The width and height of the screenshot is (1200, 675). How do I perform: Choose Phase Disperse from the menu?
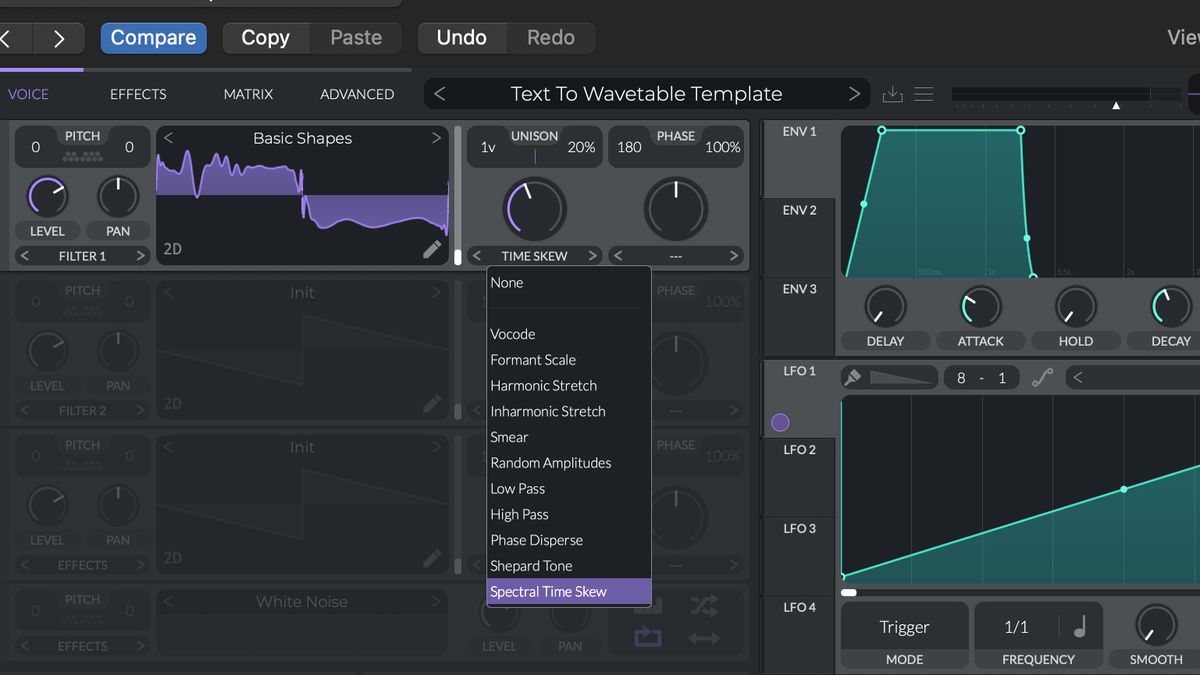[x=569, y=540]
